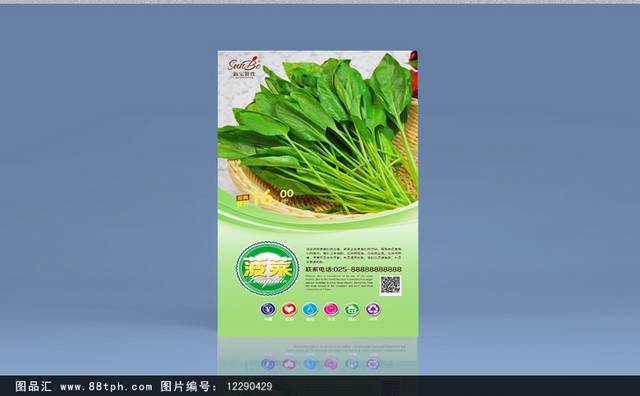This screenshot has height=396, width=640.
Task: Click the image number 12290429
Action: tap(249, 387)
